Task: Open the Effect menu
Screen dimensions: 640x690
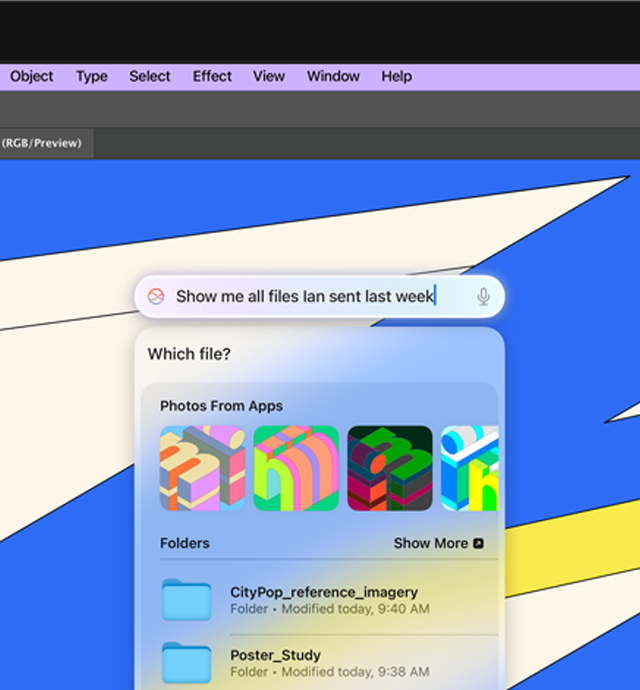Action: tap(212, 76)
